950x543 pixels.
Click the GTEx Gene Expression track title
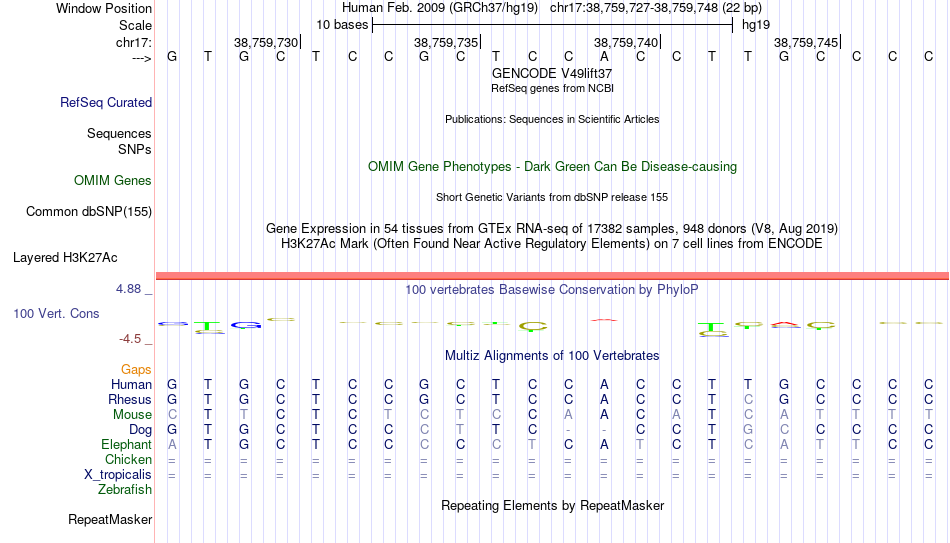(x=552, y=228)
